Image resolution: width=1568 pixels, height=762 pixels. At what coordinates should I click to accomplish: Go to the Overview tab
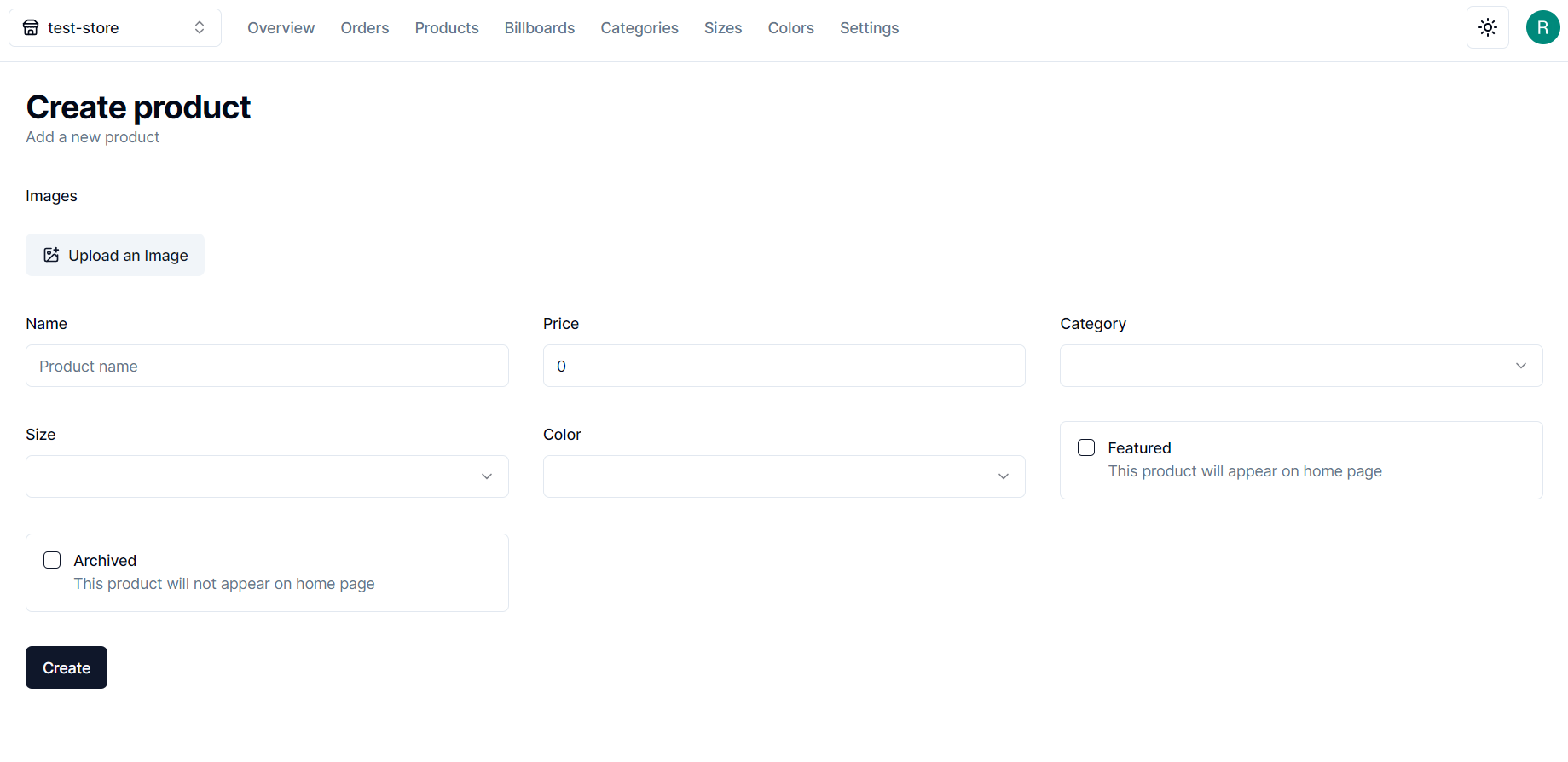tap(281, 28)
